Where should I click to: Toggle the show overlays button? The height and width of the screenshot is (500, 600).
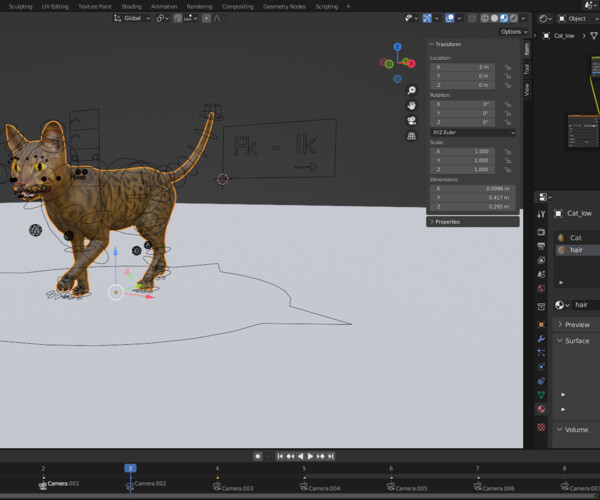[450, 18]
